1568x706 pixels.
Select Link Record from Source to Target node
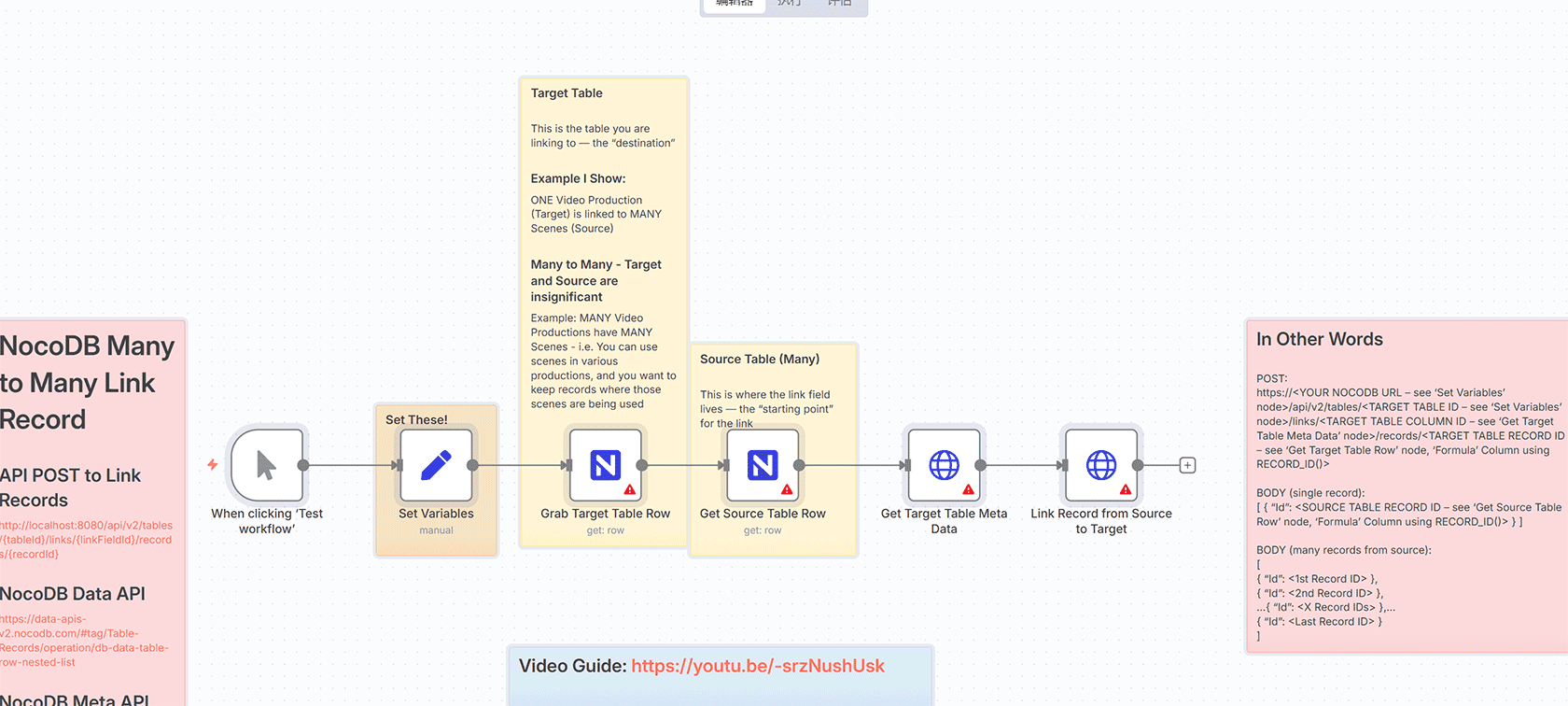click(x=1100, y=465)
